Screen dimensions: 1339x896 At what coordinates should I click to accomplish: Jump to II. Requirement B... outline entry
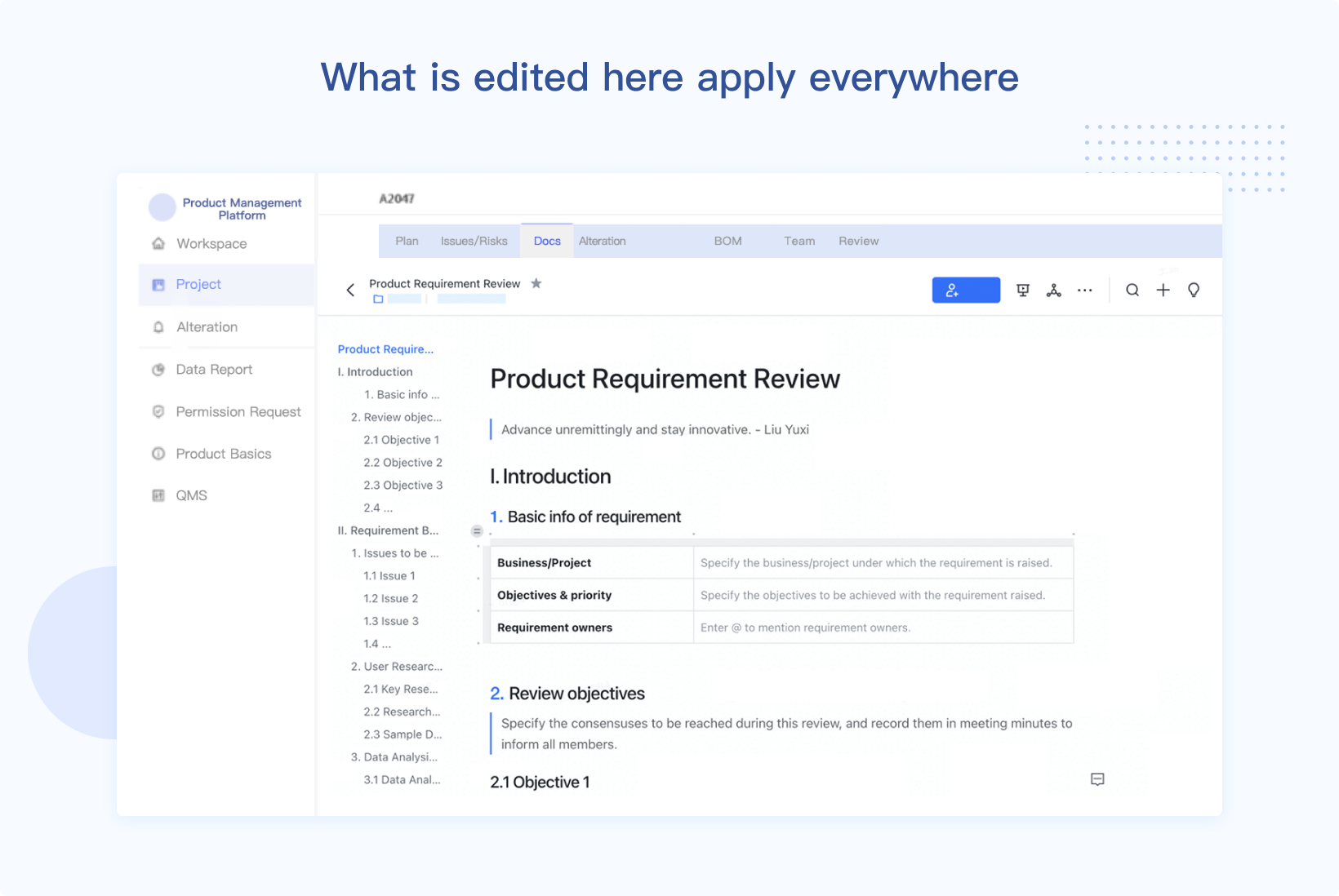[388, 530]
